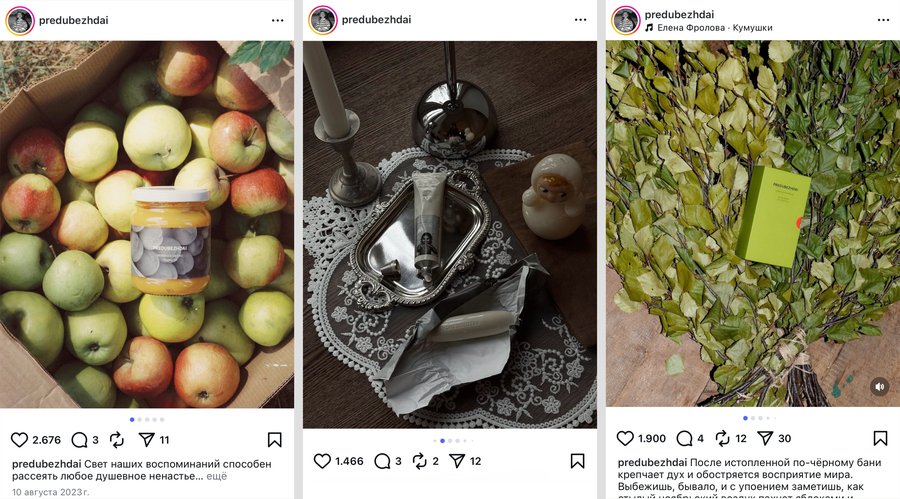Like the silver tray post

pyautogui.click(x=322, y=461)
